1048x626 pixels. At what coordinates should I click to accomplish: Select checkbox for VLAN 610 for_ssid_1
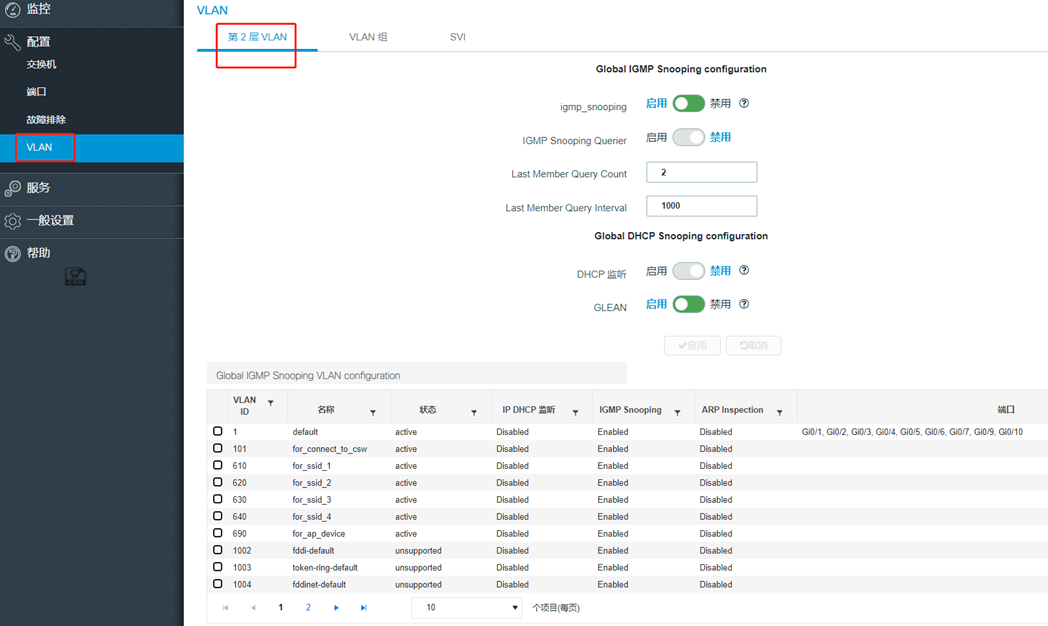click(218, 465)
